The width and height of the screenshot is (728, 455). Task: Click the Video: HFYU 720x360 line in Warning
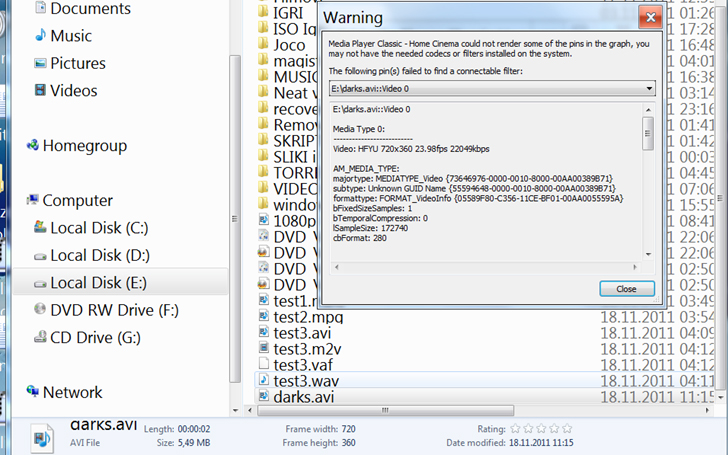click(x=411, y=149)
